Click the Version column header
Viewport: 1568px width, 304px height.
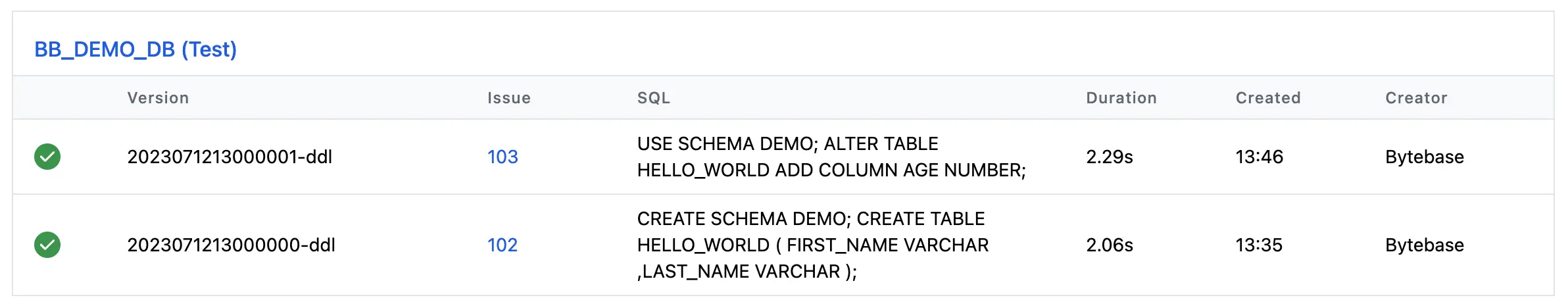(158, 98)
